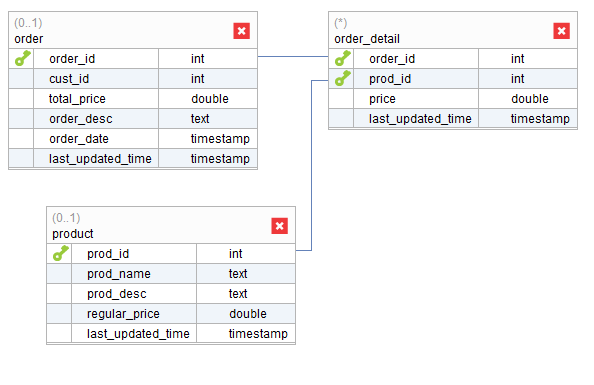Remove the order table with red X
The width and height of the screenshot is (594, 385).
click(241, 31)
